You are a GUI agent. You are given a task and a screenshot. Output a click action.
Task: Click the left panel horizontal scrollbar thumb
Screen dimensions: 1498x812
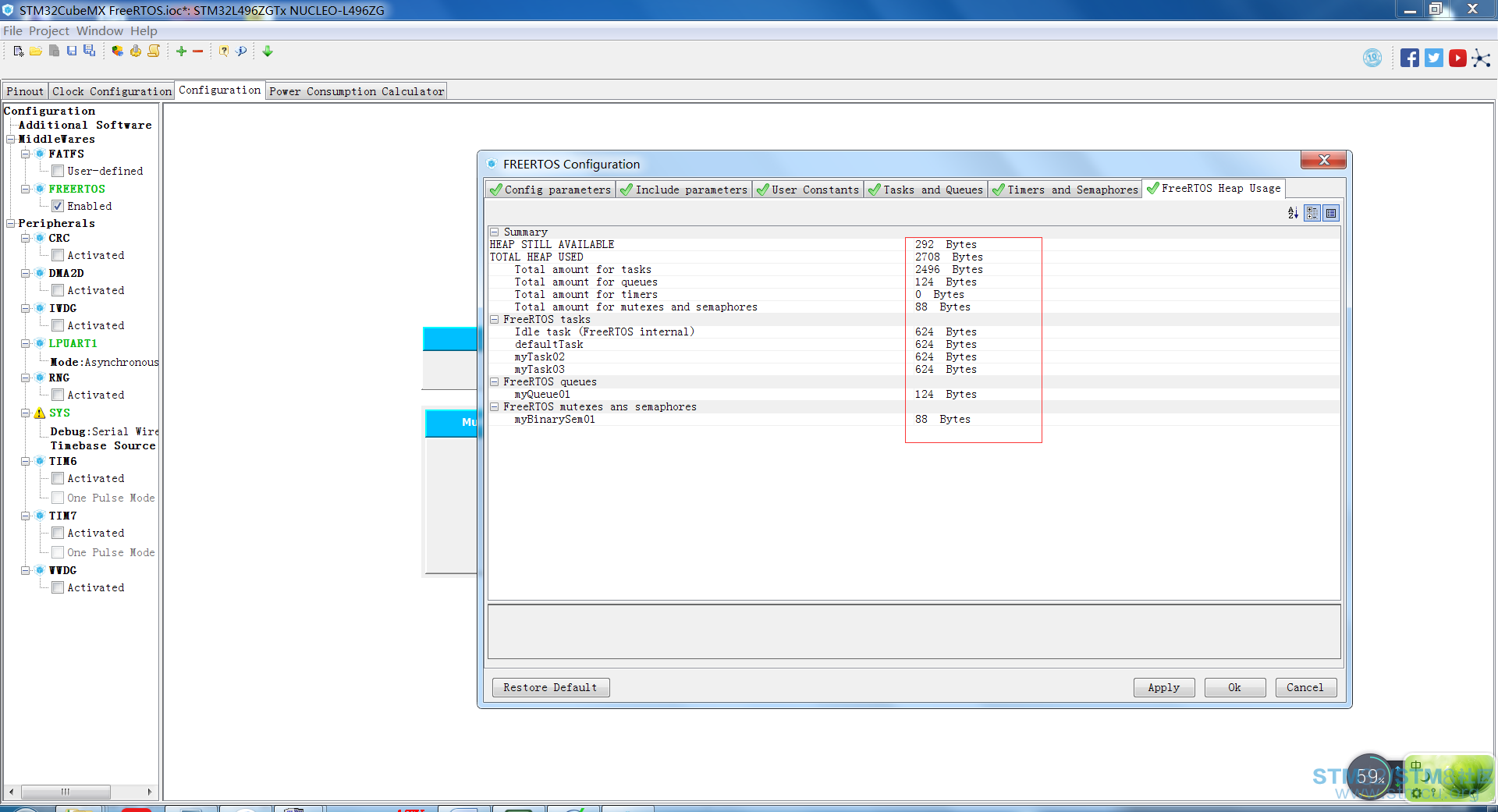[x=66, y=792]
